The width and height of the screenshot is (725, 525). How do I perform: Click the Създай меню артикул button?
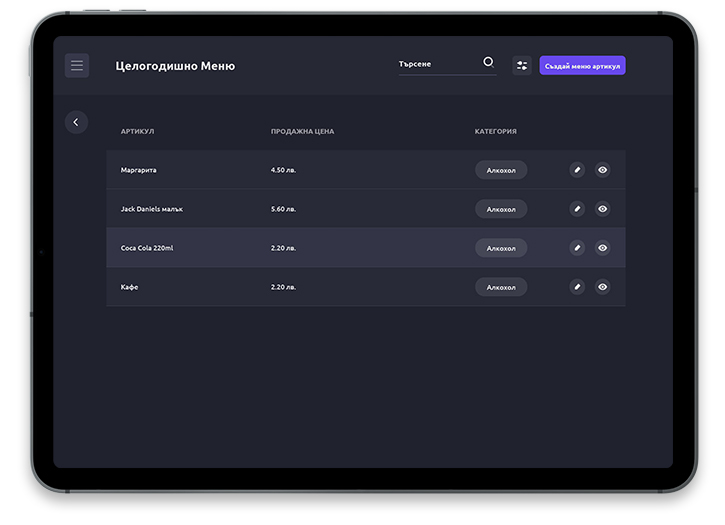582,66
